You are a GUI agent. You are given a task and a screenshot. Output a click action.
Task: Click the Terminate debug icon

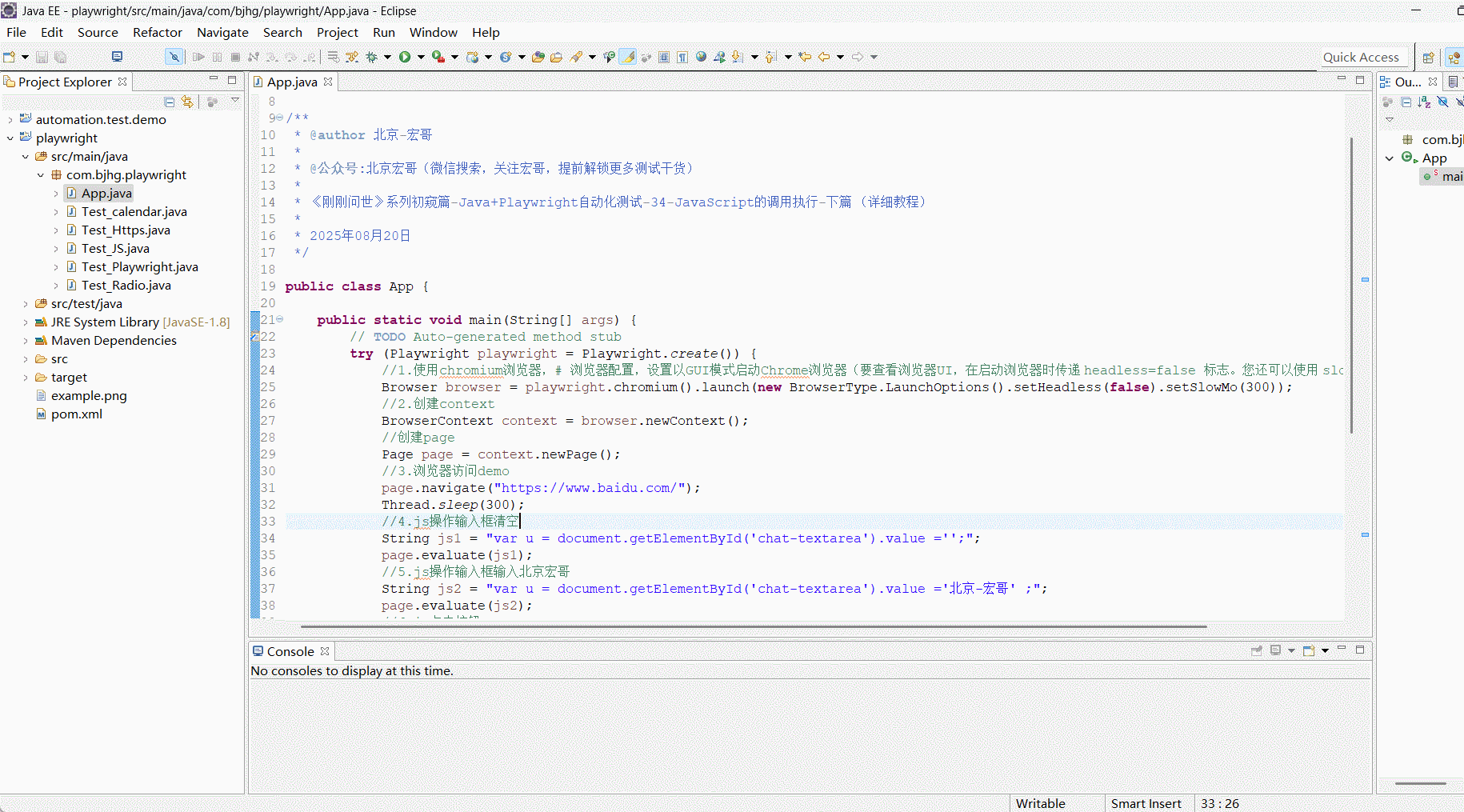235,57
